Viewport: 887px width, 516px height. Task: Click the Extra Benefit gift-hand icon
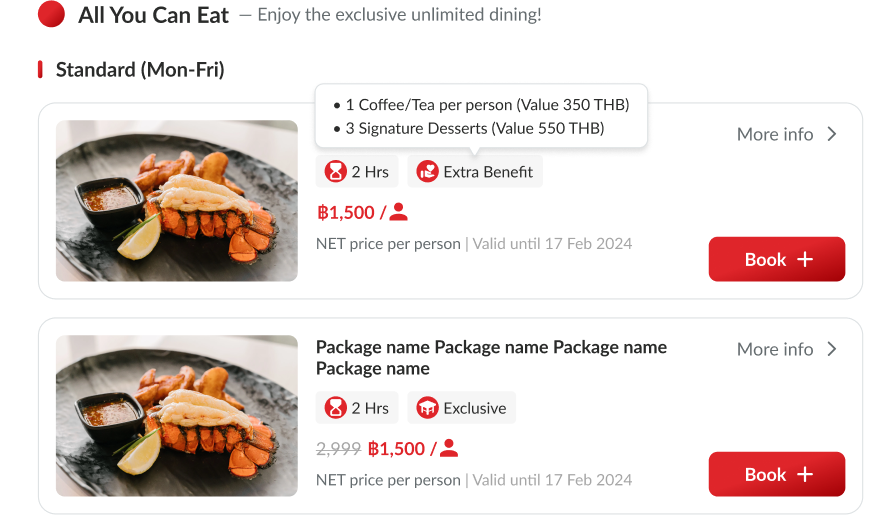(428, 172)
